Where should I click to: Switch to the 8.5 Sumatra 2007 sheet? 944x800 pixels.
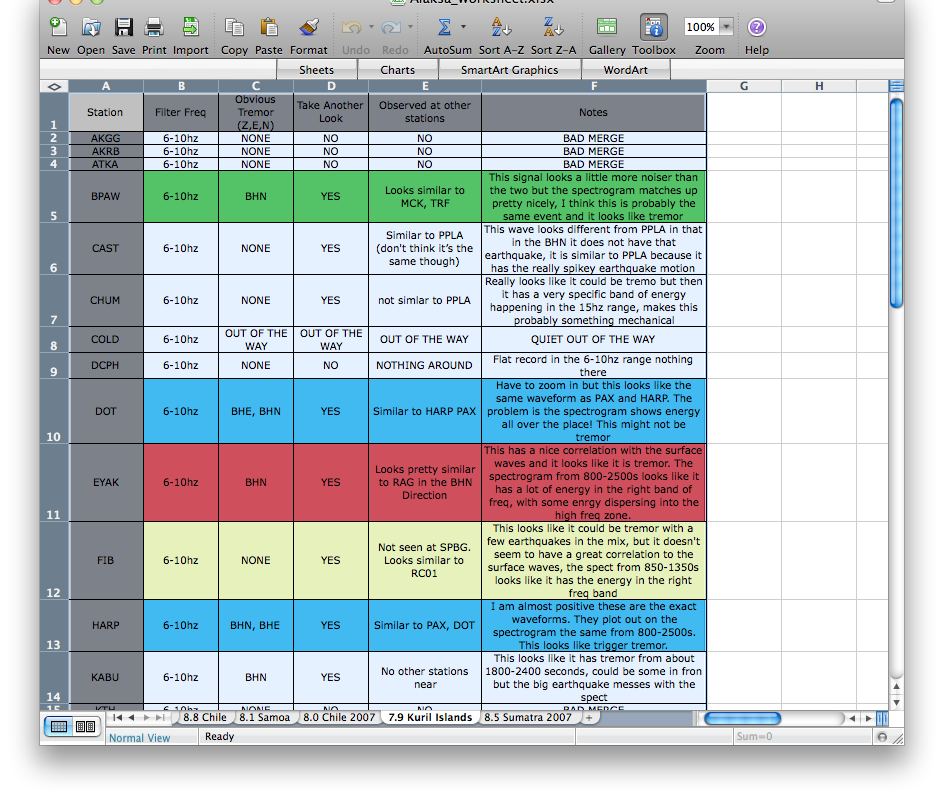tap(528, 718)
